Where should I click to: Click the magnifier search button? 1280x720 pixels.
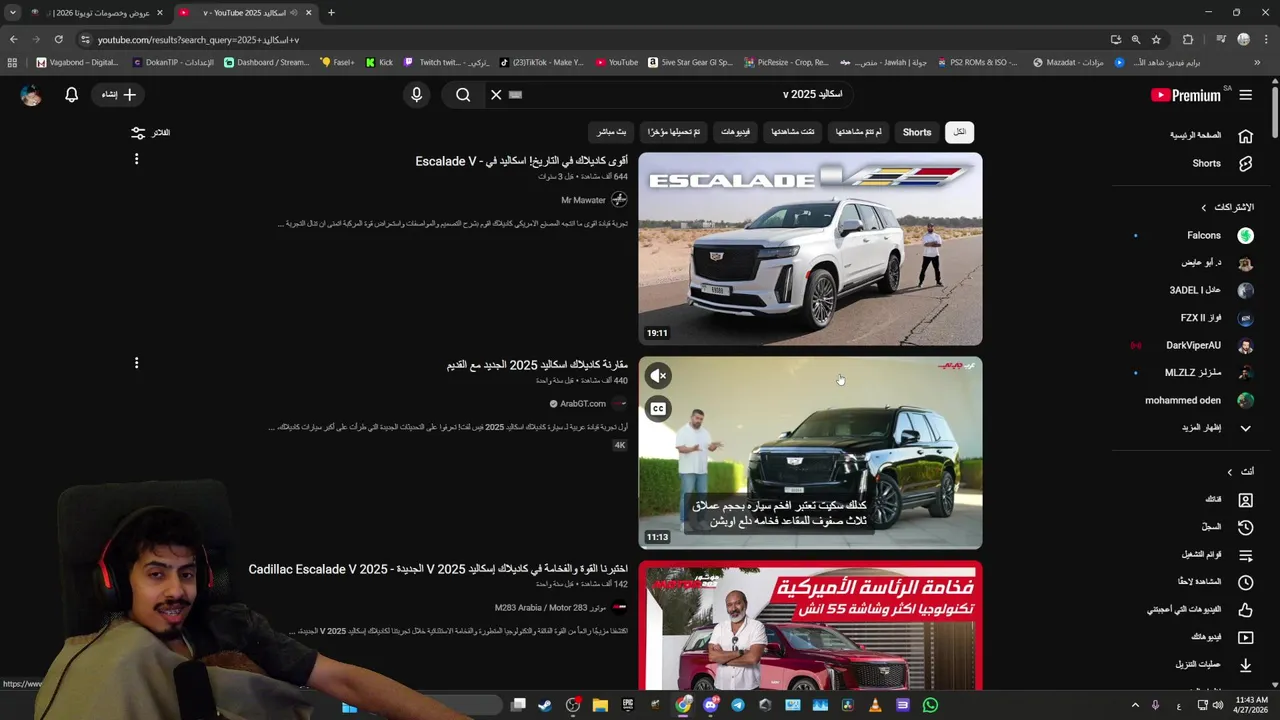click(463, 95)
